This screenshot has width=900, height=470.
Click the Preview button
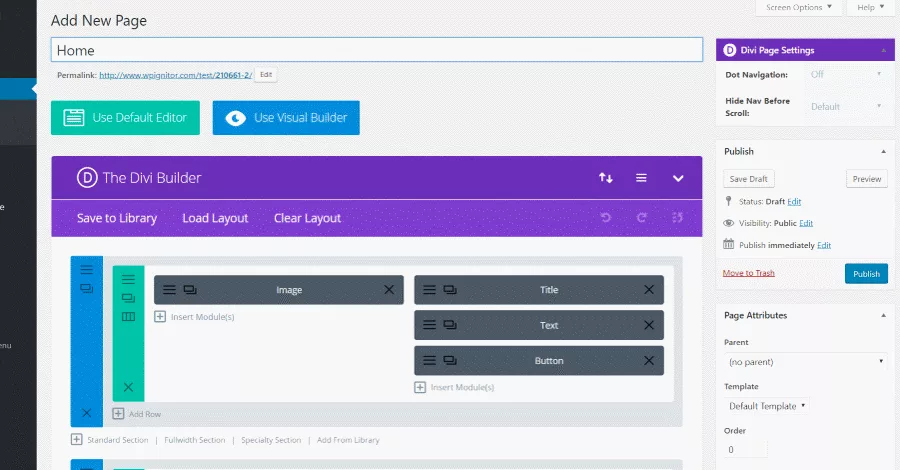coord(867,179)
